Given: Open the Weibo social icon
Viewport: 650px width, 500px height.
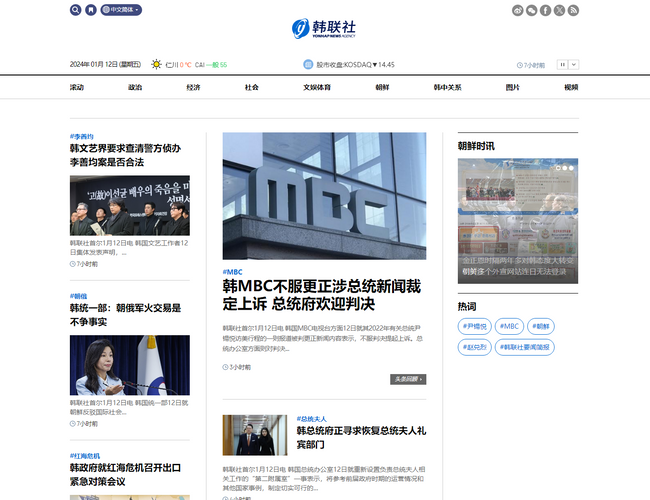Looking at the screenshot, I should point(517,10).
